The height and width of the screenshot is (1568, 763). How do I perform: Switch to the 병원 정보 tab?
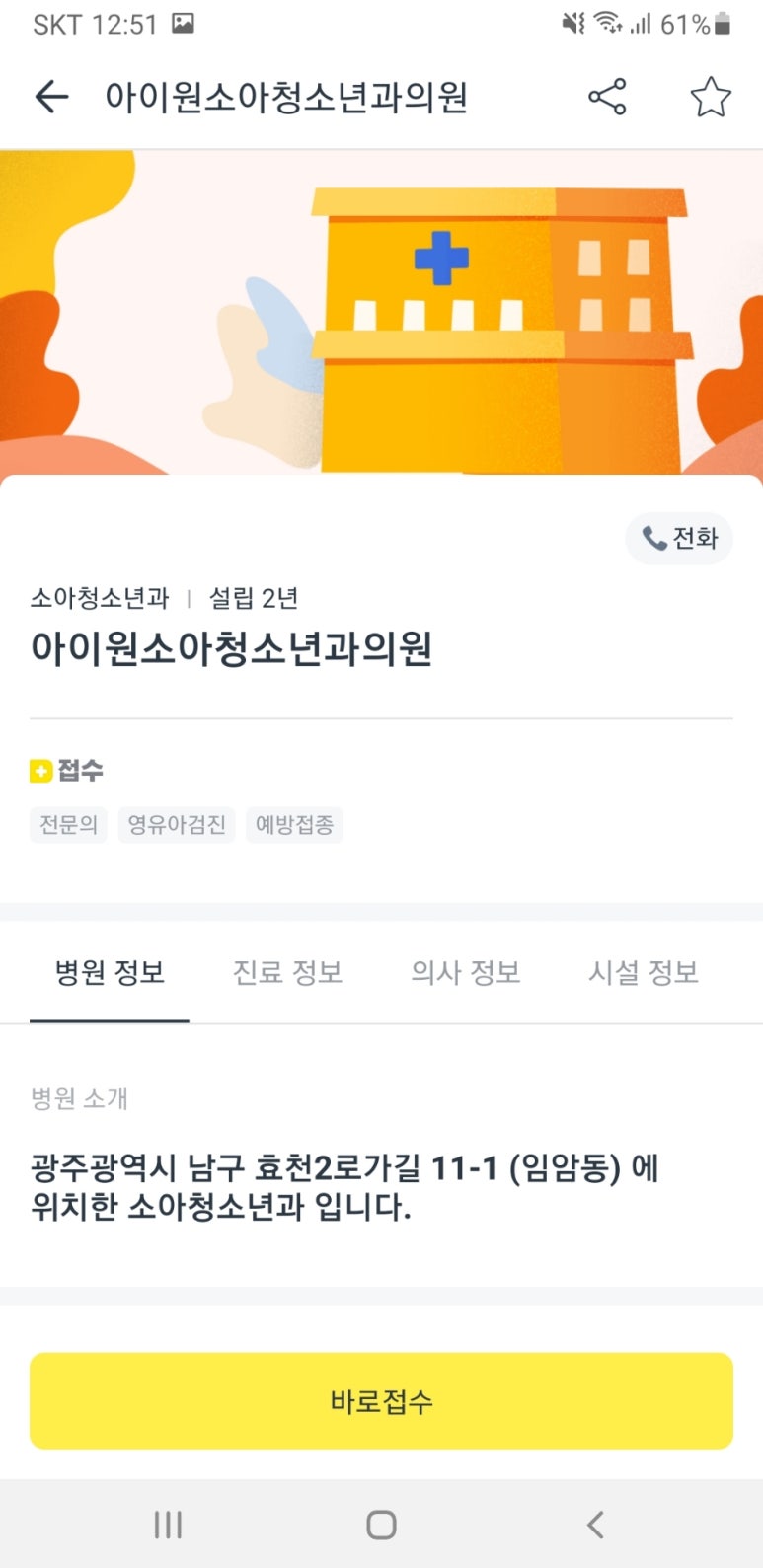click(x=110, y=973)
